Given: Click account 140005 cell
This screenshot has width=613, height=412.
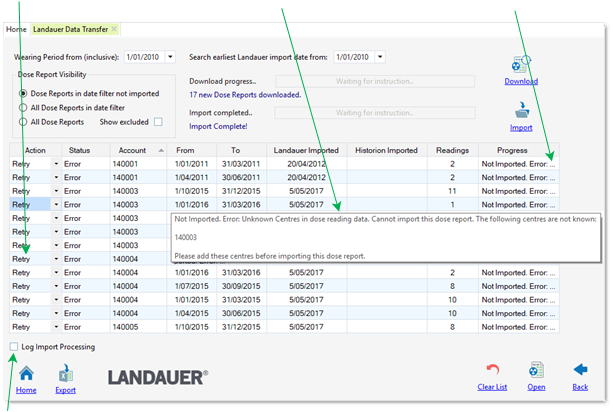Looking at the screenshot, I should pos(138,327).
